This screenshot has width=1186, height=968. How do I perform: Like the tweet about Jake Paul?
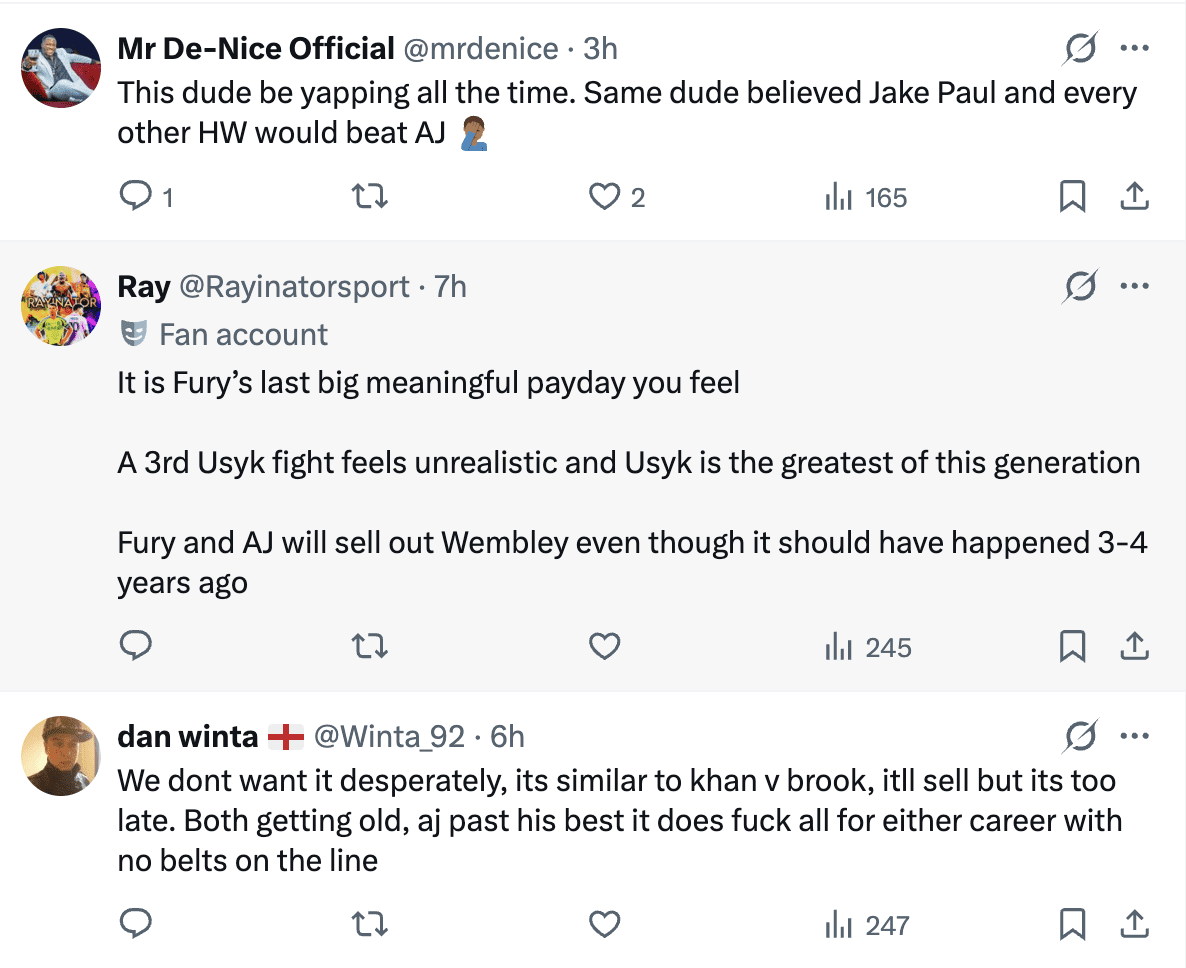point(605,197)
